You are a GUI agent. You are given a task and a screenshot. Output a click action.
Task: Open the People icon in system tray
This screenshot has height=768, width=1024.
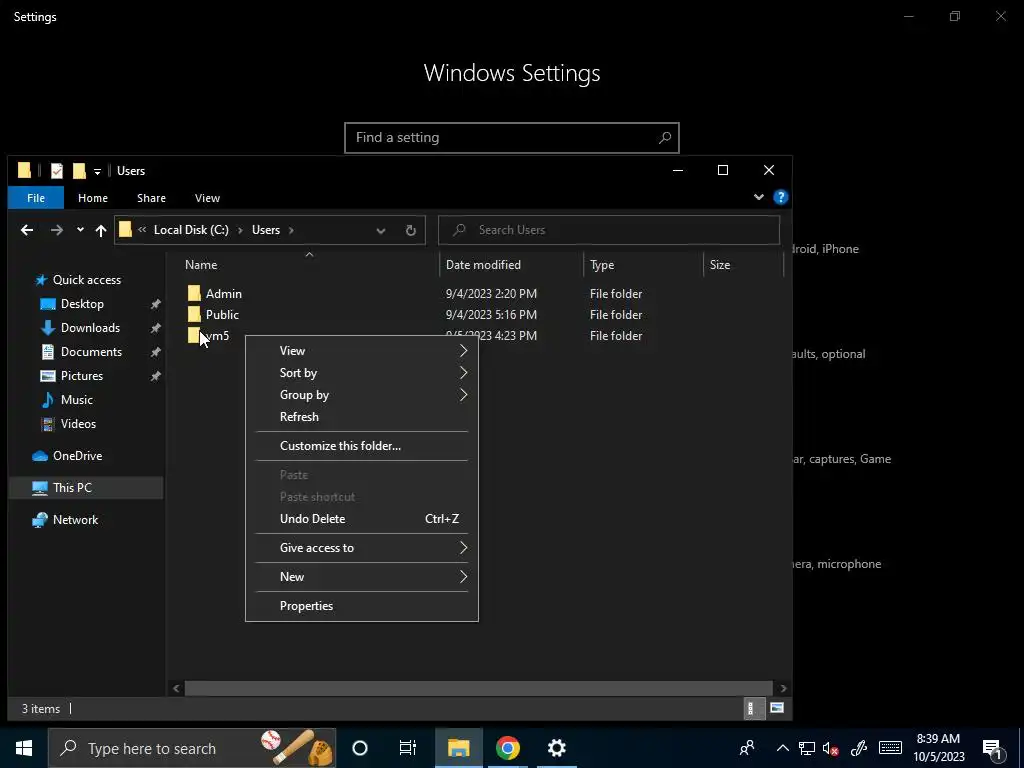747,748
